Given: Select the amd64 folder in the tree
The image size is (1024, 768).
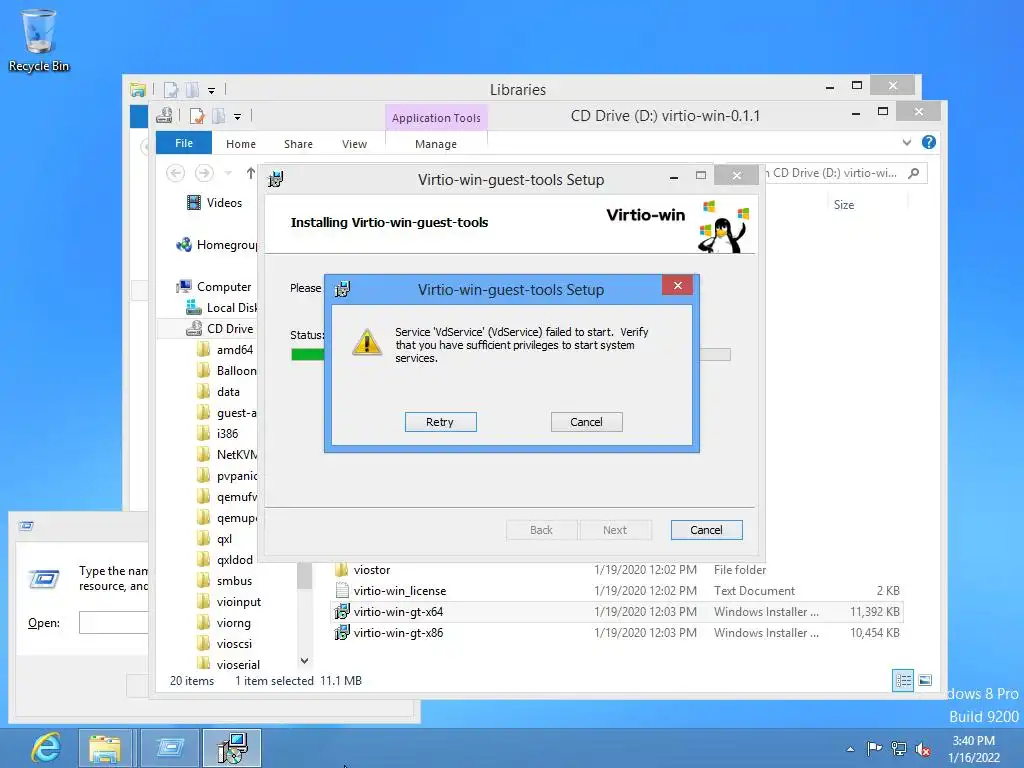Looking at the screenshot, I should [x=225, y=349].
